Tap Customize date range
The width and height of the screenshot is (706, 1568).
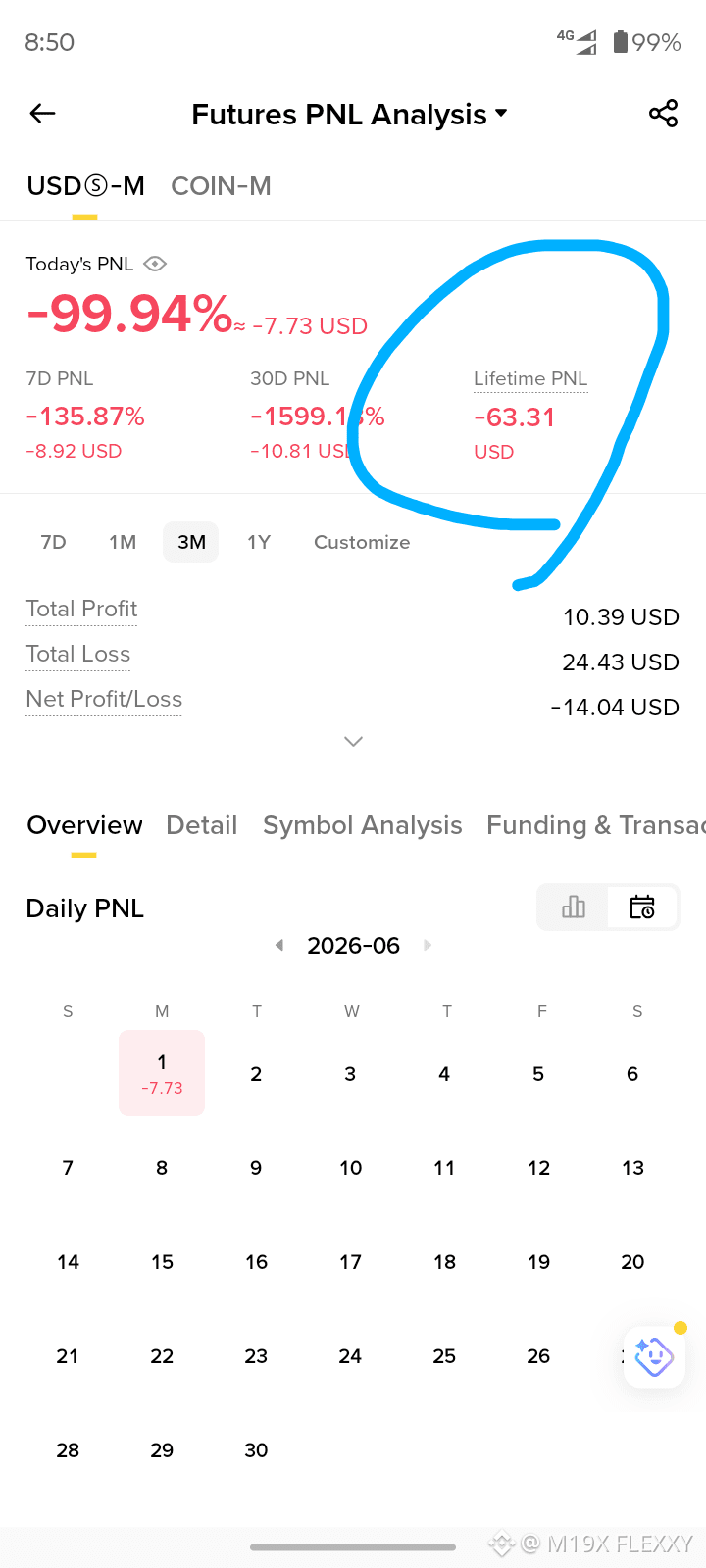[362, 542]
